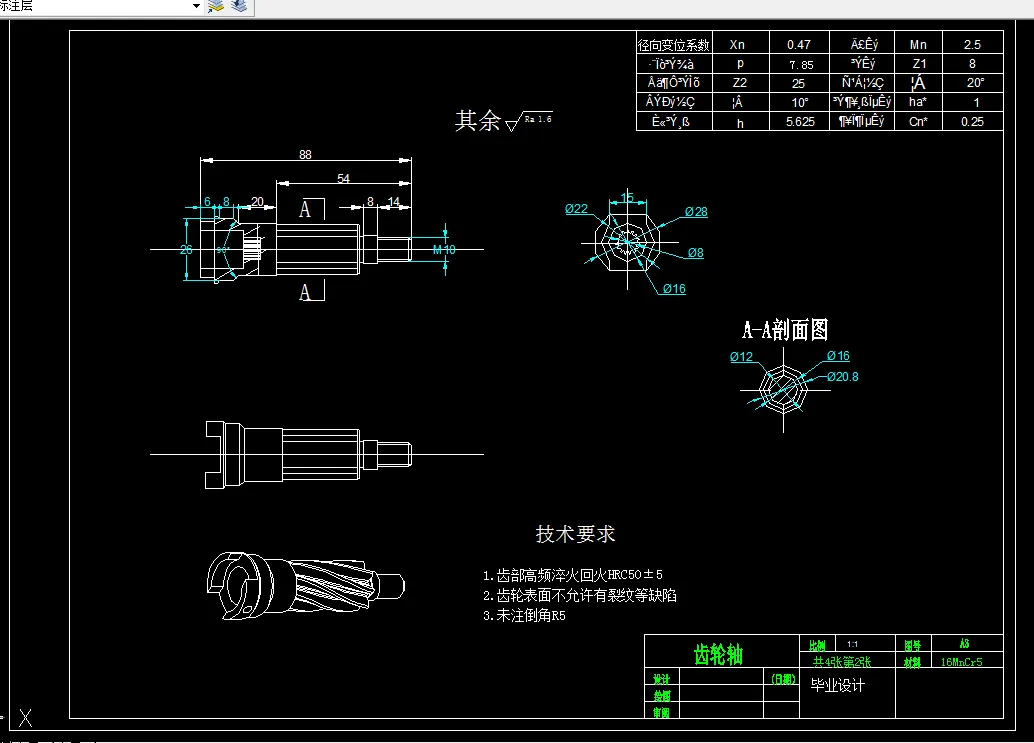
Task: Select the 径向变位系数 table cell
Action: [x=674, y=45]
